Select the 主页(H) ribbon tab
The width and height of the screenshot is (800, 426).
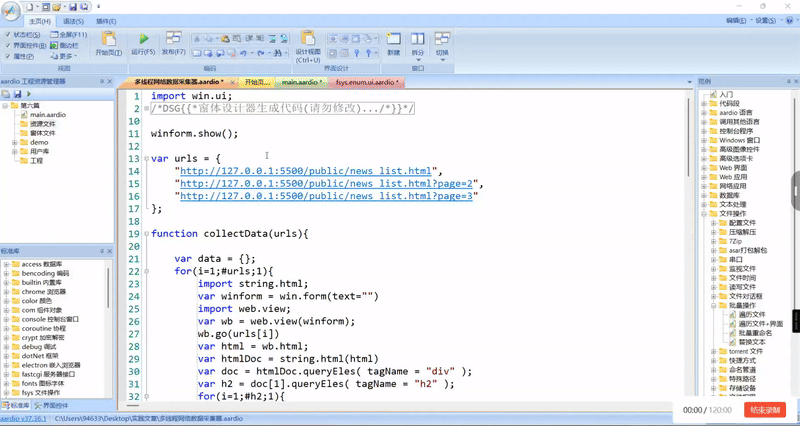[x=40, y=21]
